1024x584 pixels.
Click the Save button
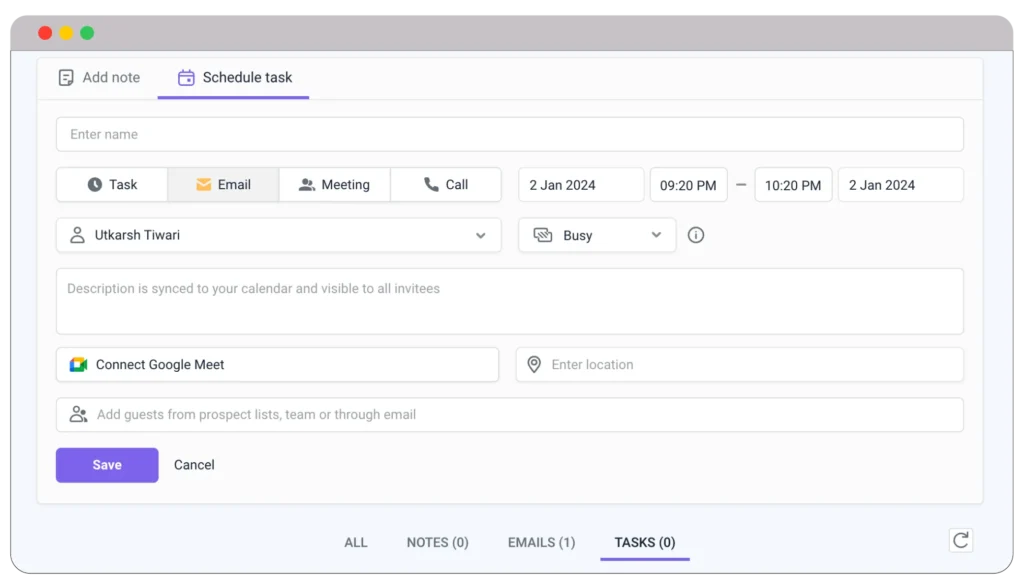point(106,464)
